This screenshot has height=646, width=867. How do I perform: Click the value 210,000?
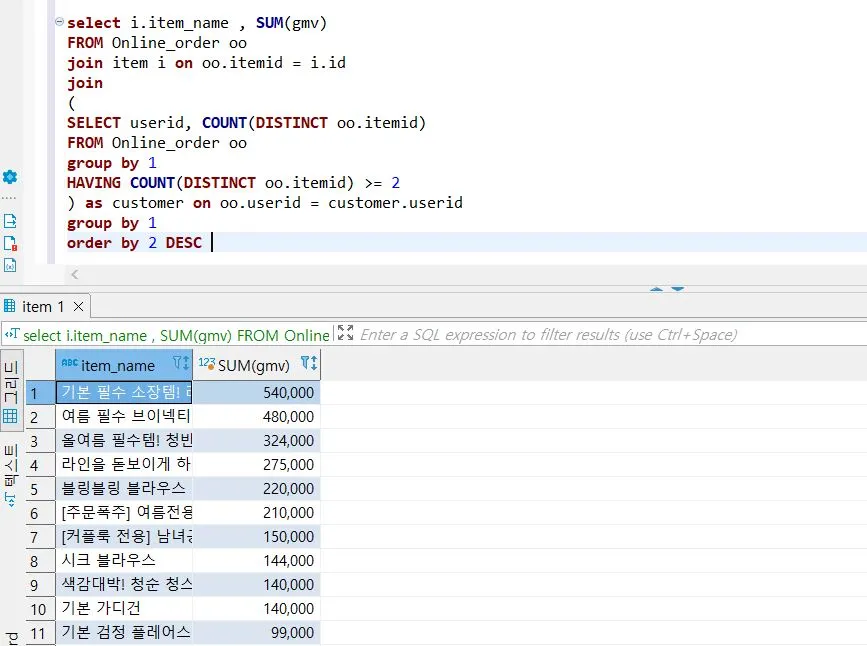288,513
